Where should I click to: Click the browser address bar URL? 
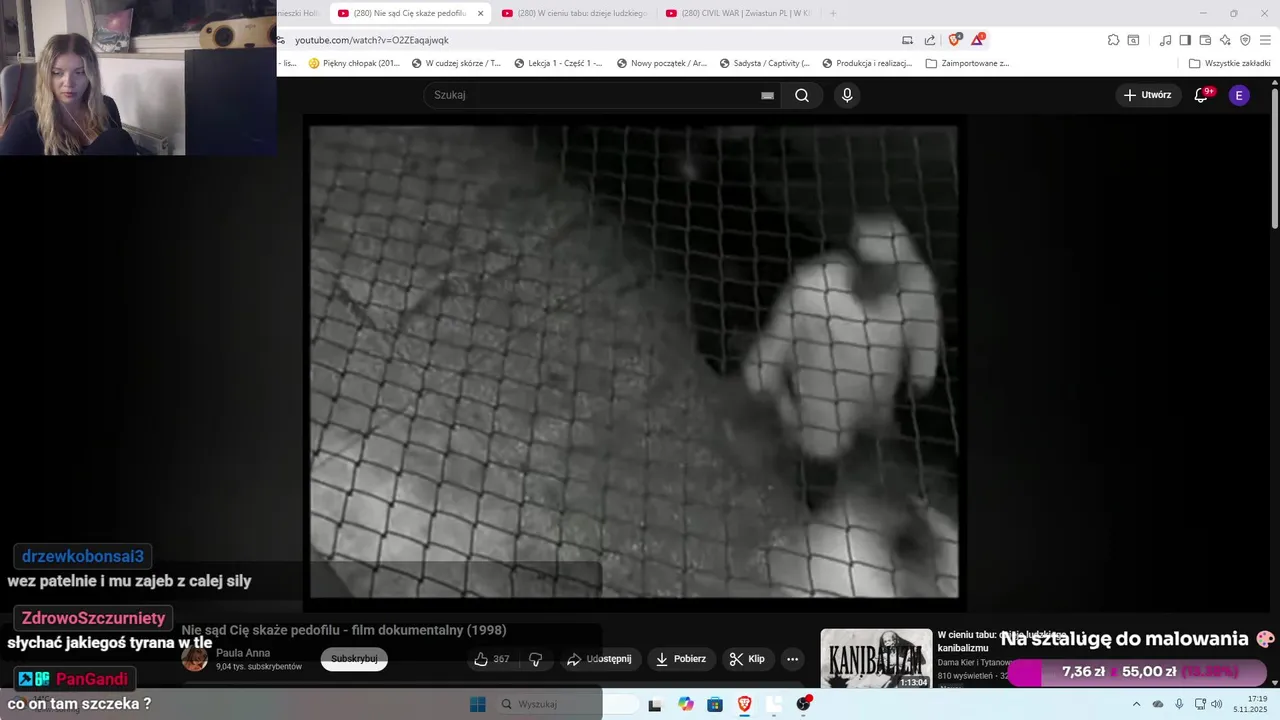[x=372, y=40]
